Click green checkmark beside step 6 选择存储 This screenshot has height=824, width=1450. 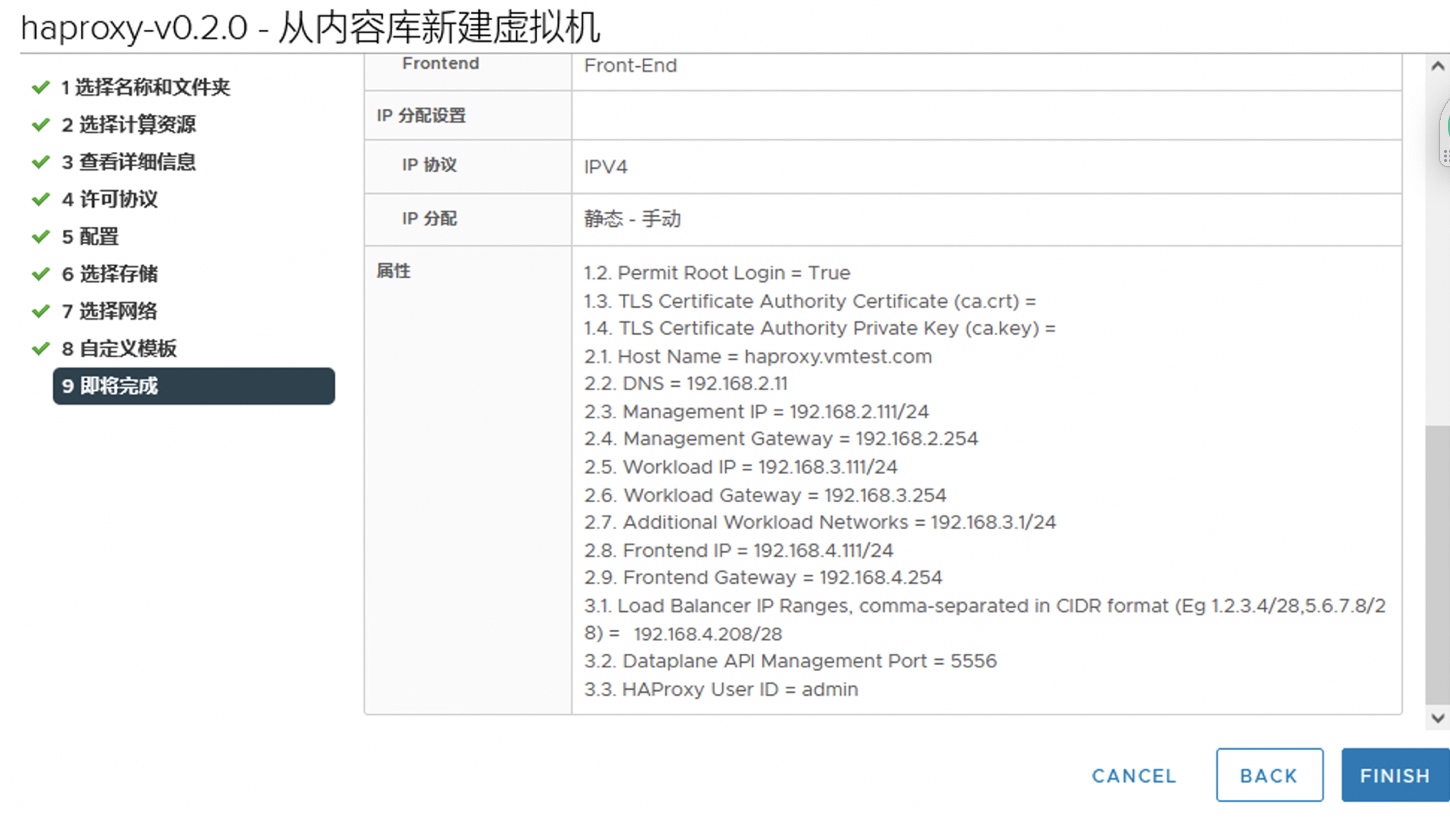41,274
